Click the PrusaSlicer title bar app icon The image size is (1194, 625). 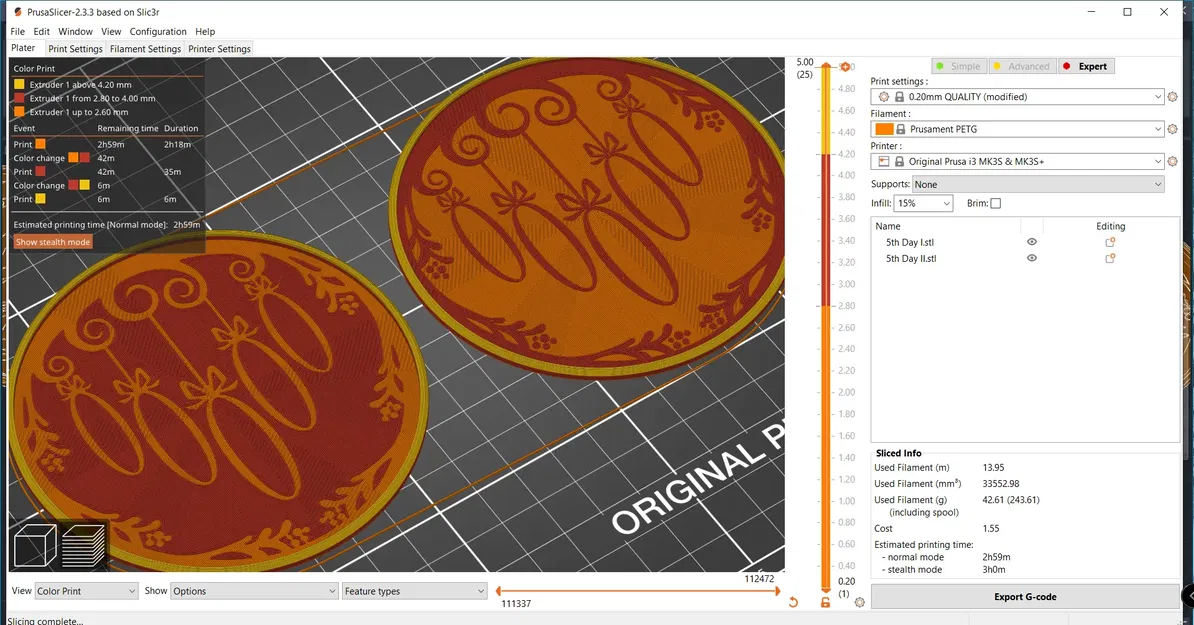pyautogui.click(x=18, y=11)
